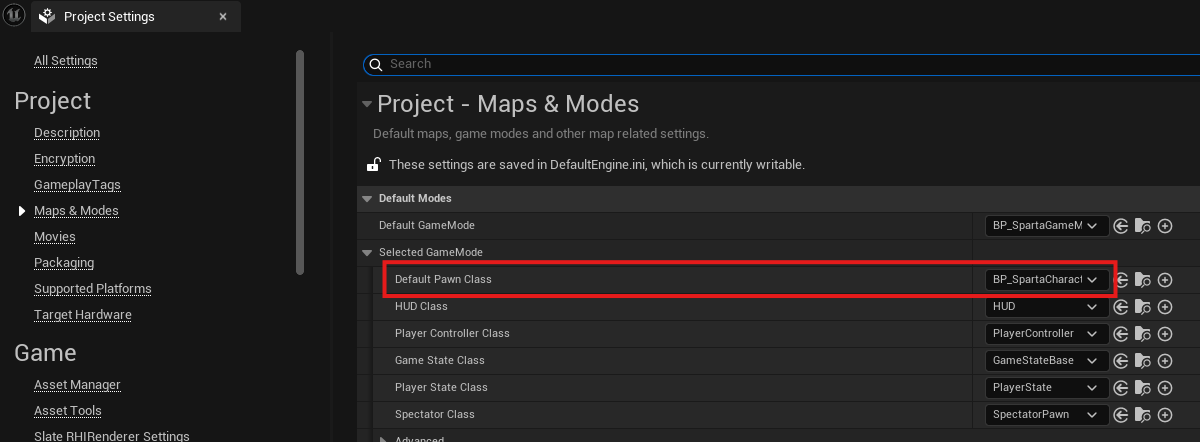Create new HUD Class
This screenshot has height=442, width=1200.
(1165, 307)
